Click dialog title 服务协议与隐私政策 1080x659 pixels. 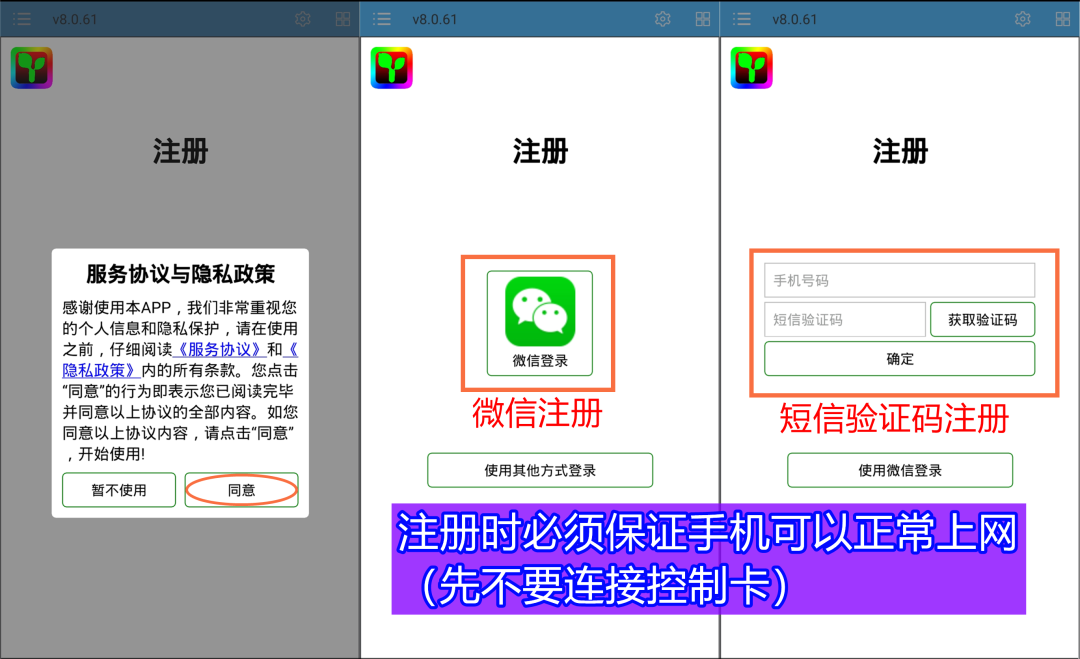[180, 274]
